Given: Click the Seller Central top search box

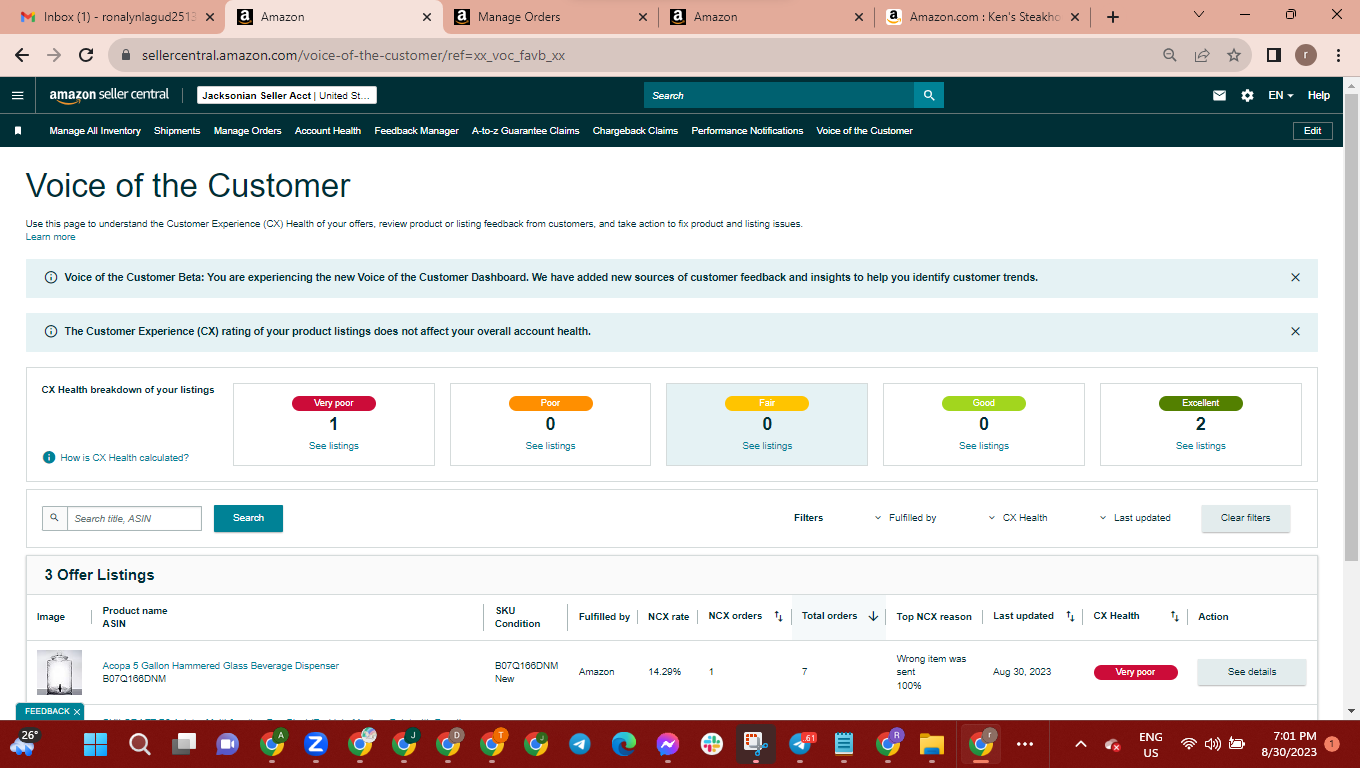Looking at the screenshot, I should click(x=779, y=95).
